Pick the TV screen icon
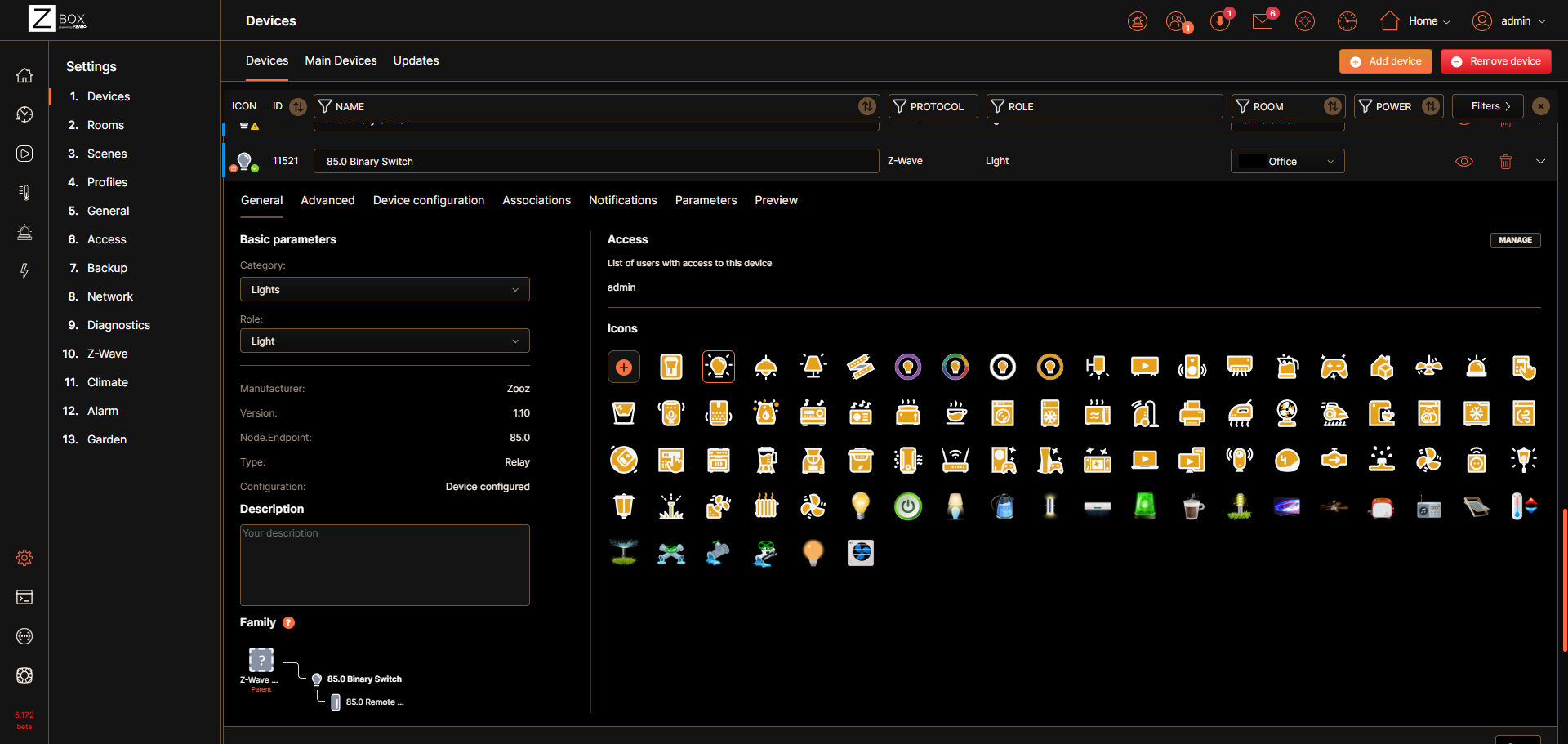 pyautogui.click(x=1145, y=368)
